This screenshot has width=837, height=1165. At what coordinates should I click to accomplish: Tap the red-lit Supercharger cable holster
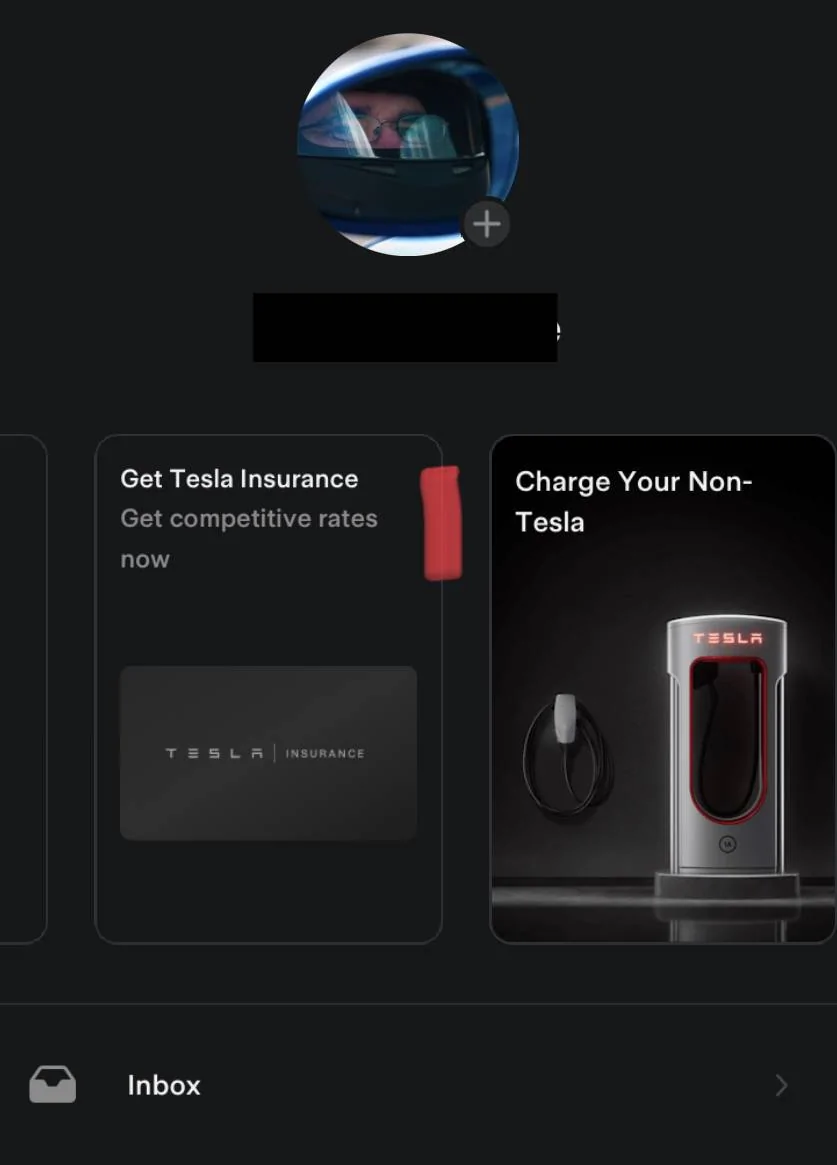727,739
